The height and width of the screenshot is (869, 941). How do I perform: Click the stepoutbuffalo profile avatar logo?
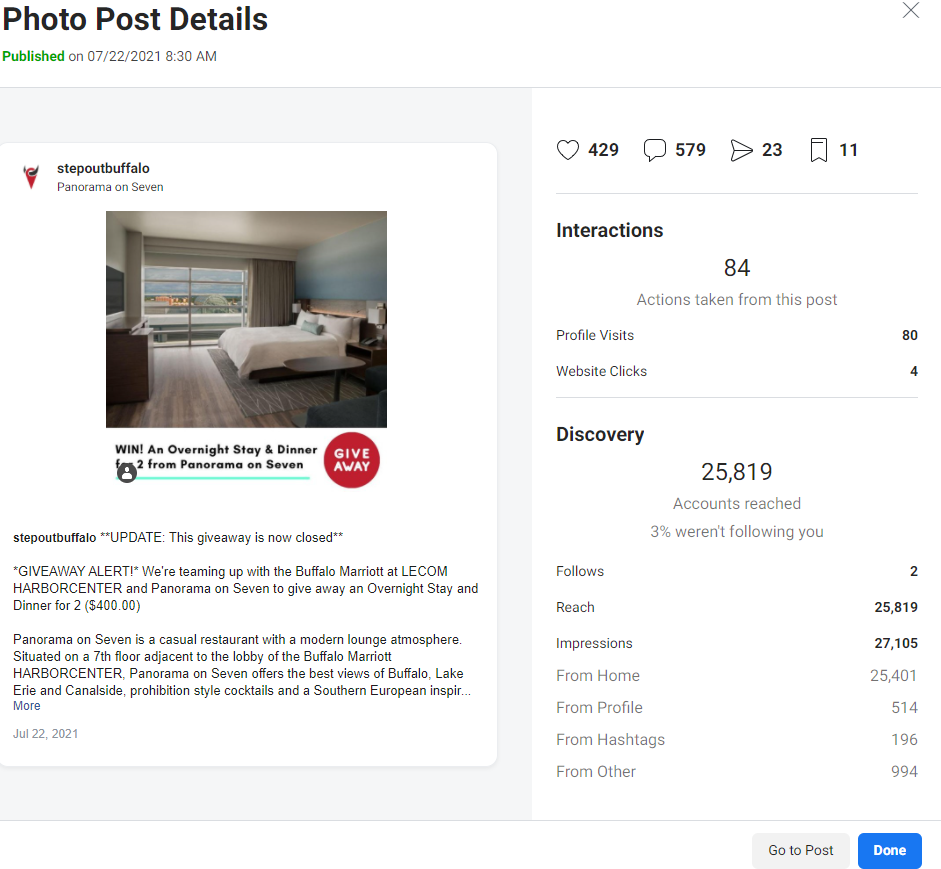tap(31, 177)
